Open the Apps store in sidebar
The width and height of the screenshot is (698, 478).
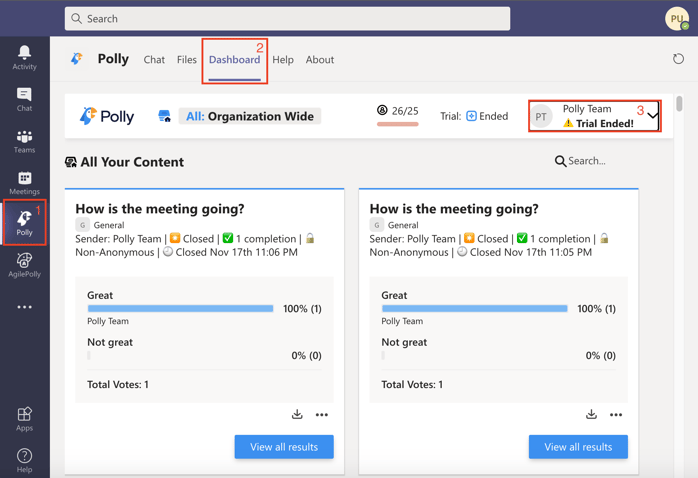[x=24, y=419]
